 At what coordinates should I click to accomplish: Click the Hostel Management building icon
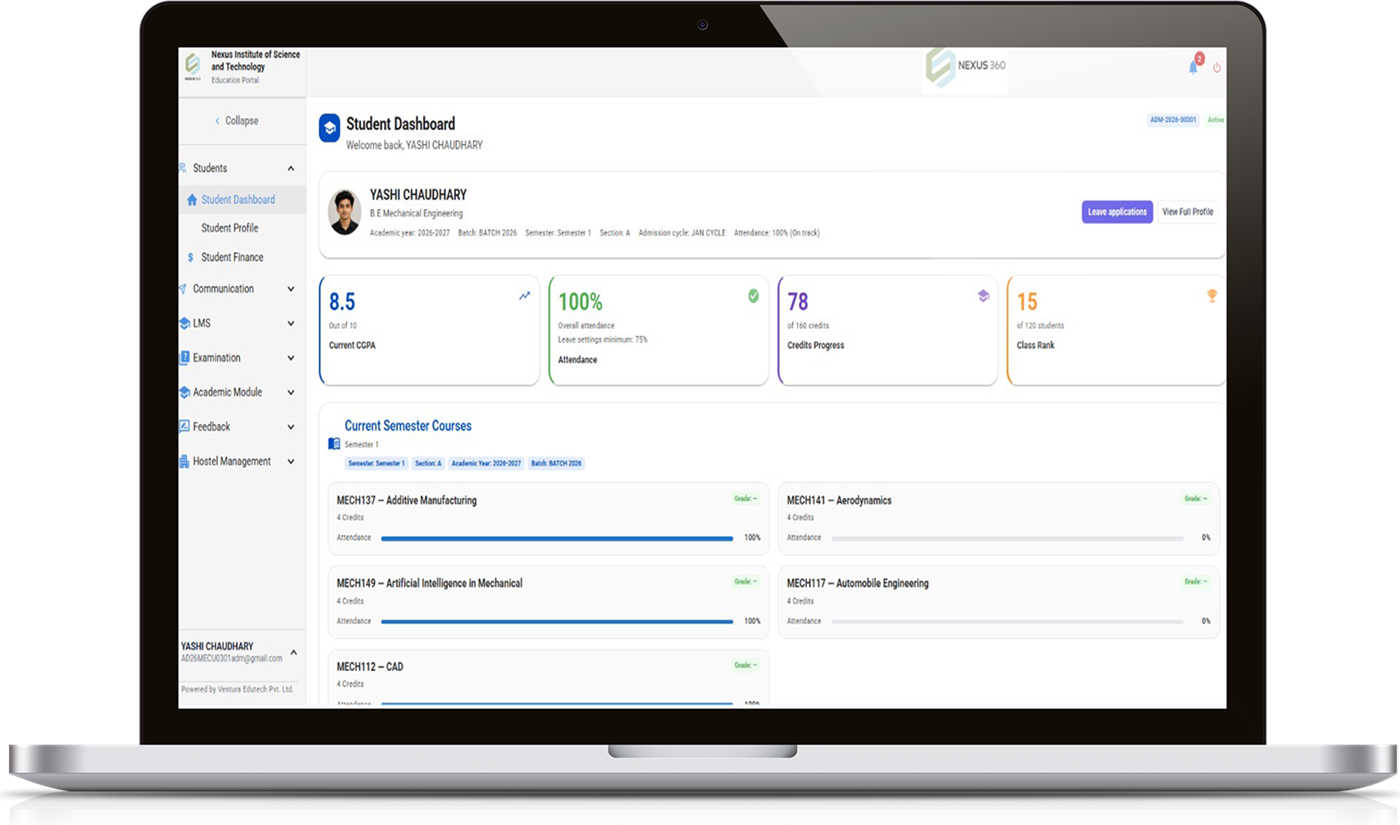point(184,461)
